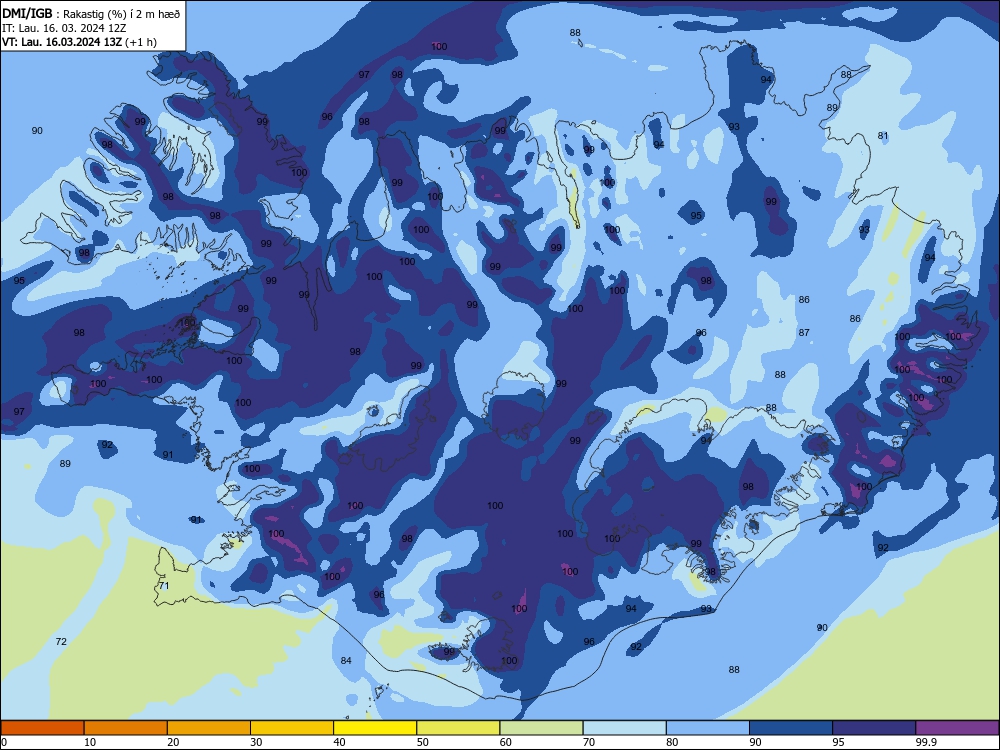Click the legend tick label '99.9'
The width and height of the screenshot is (1000, 750).
(926, 742)
